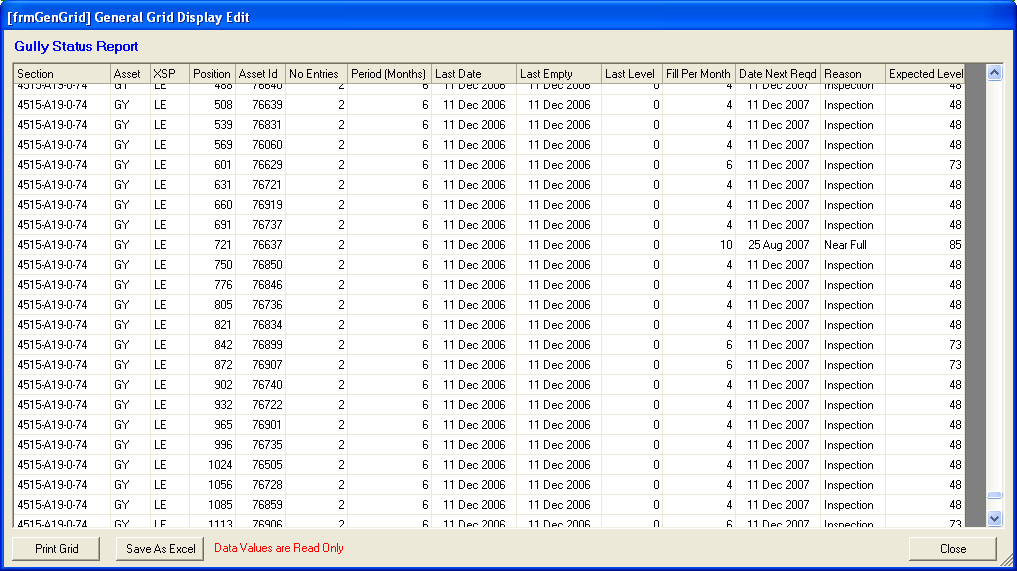Viewport: 1017px width, 571px height.
Task: Select the XSP column header
Action: (169, 74)
